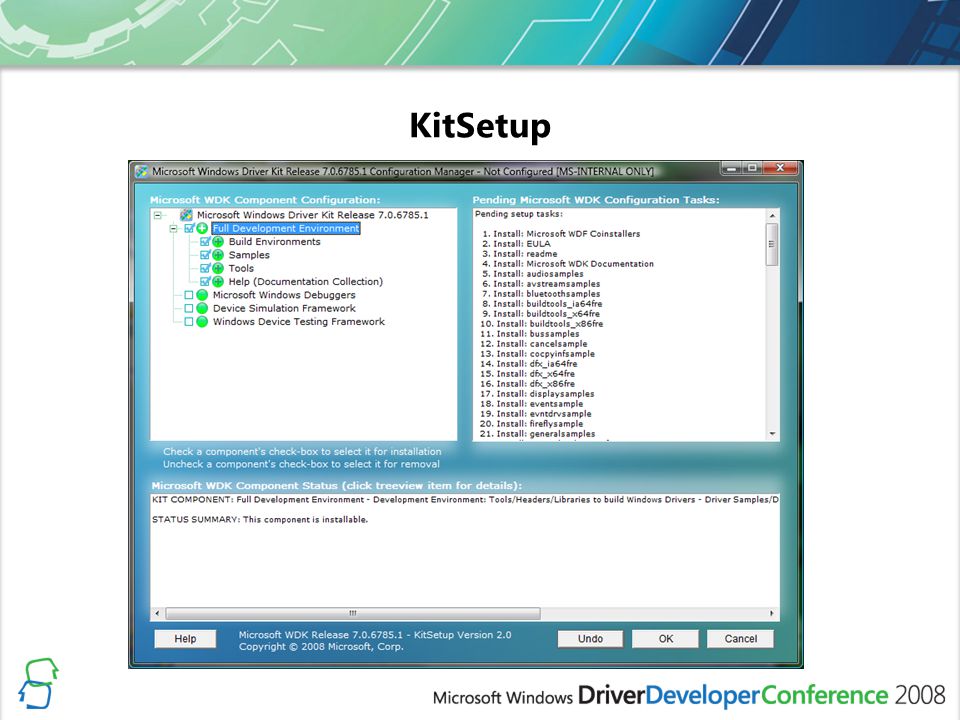
Task: Click status panel scroll right arrow
Action: (771, 613)
